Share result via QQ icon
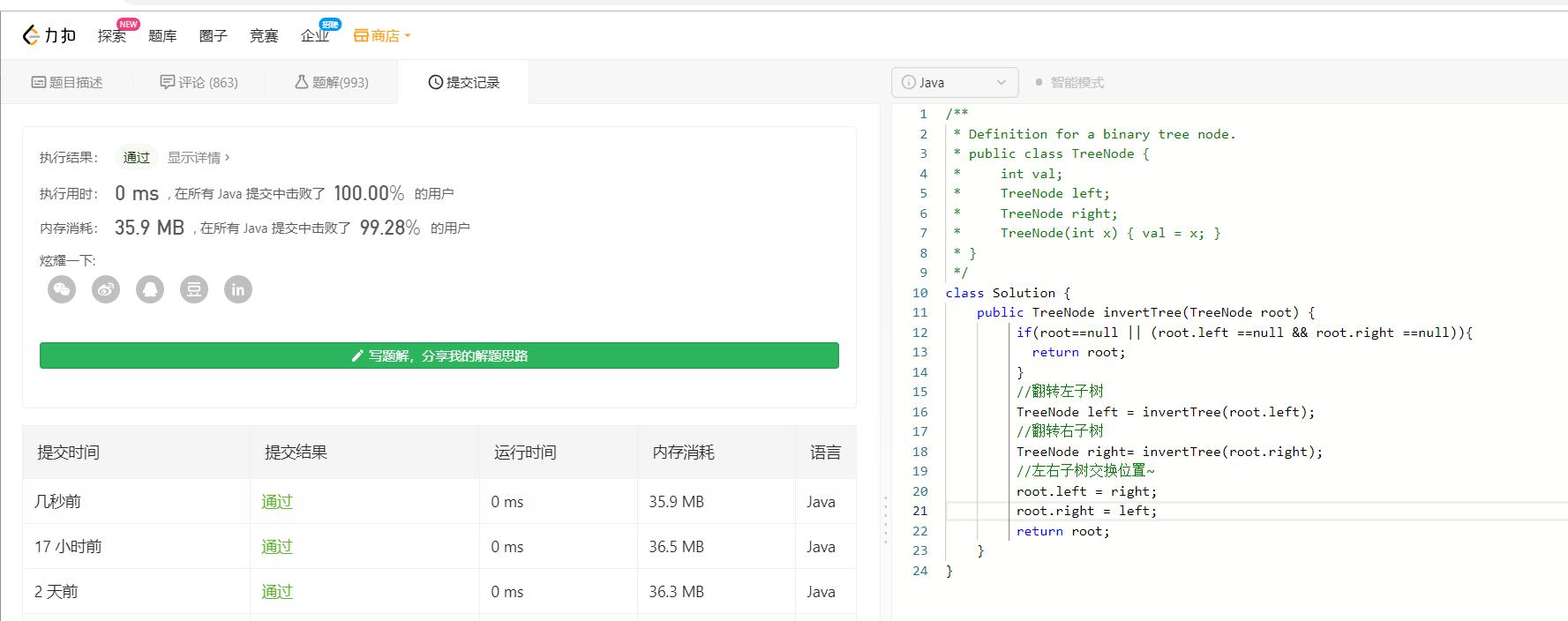 coord(150,289)
